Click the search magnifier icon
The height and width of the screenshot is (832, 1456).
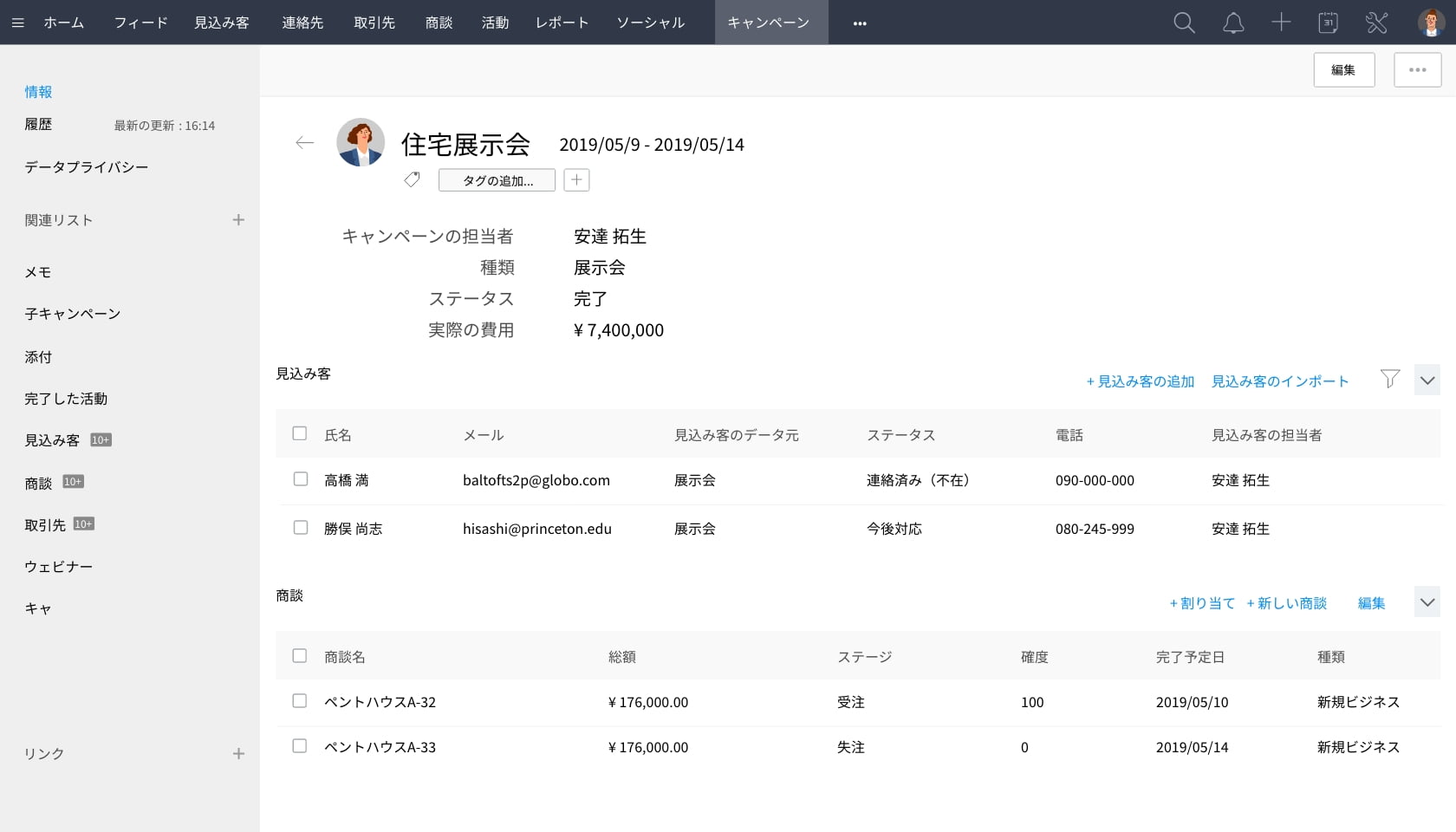1184,23
